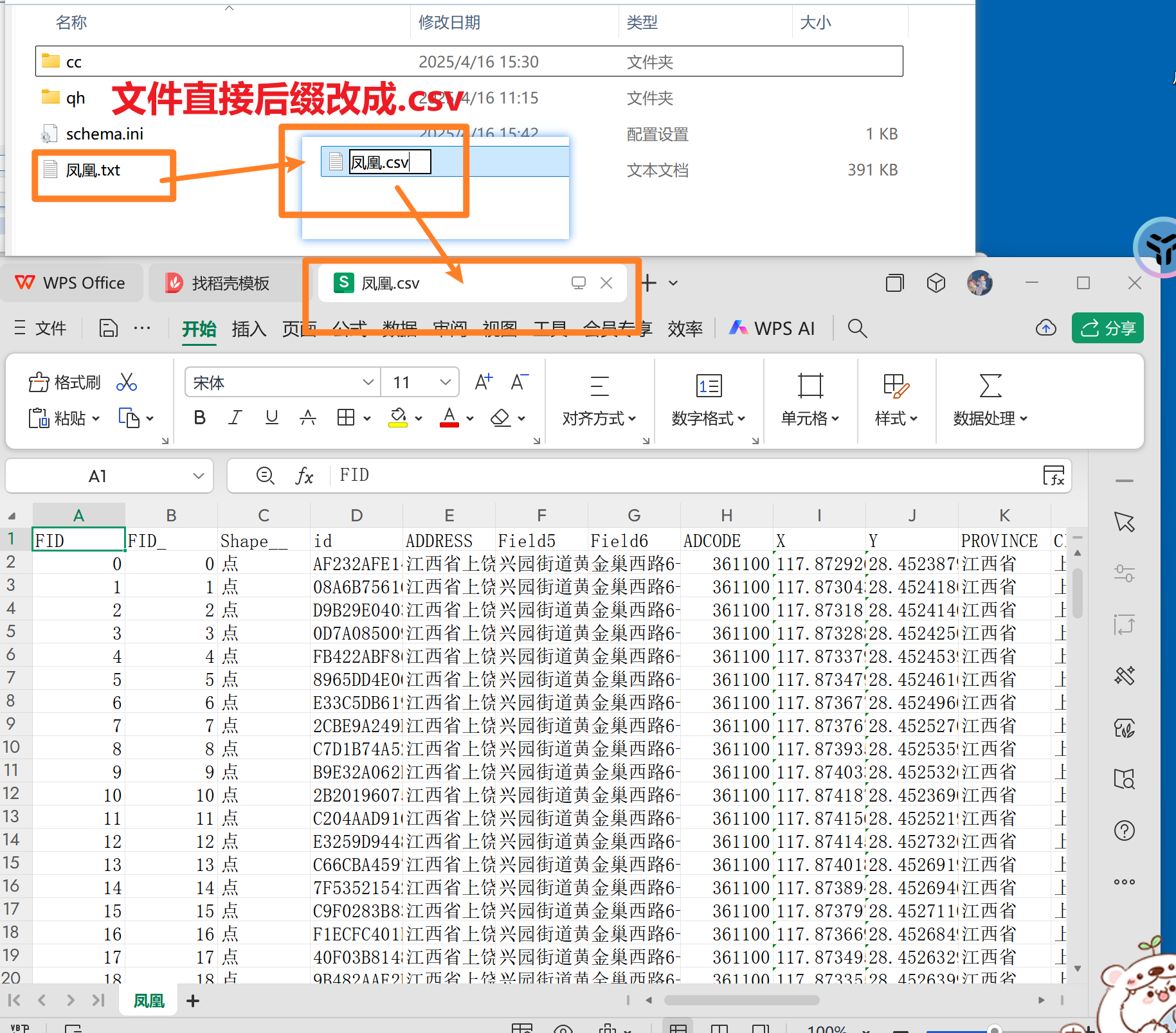Switch to the 数据 ribbon tab
Image resolution: width=1176 pixels, height=1033 pixels.
coord(399,328)
